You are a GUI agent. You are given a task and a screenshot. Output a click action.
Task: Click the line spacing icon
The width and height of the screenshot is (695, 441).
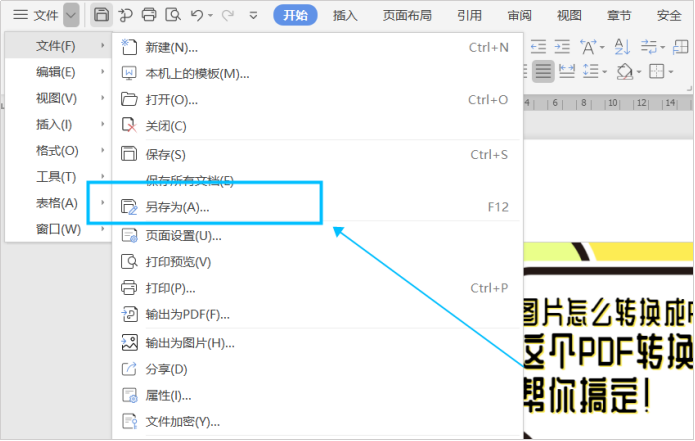pos(590,71)
